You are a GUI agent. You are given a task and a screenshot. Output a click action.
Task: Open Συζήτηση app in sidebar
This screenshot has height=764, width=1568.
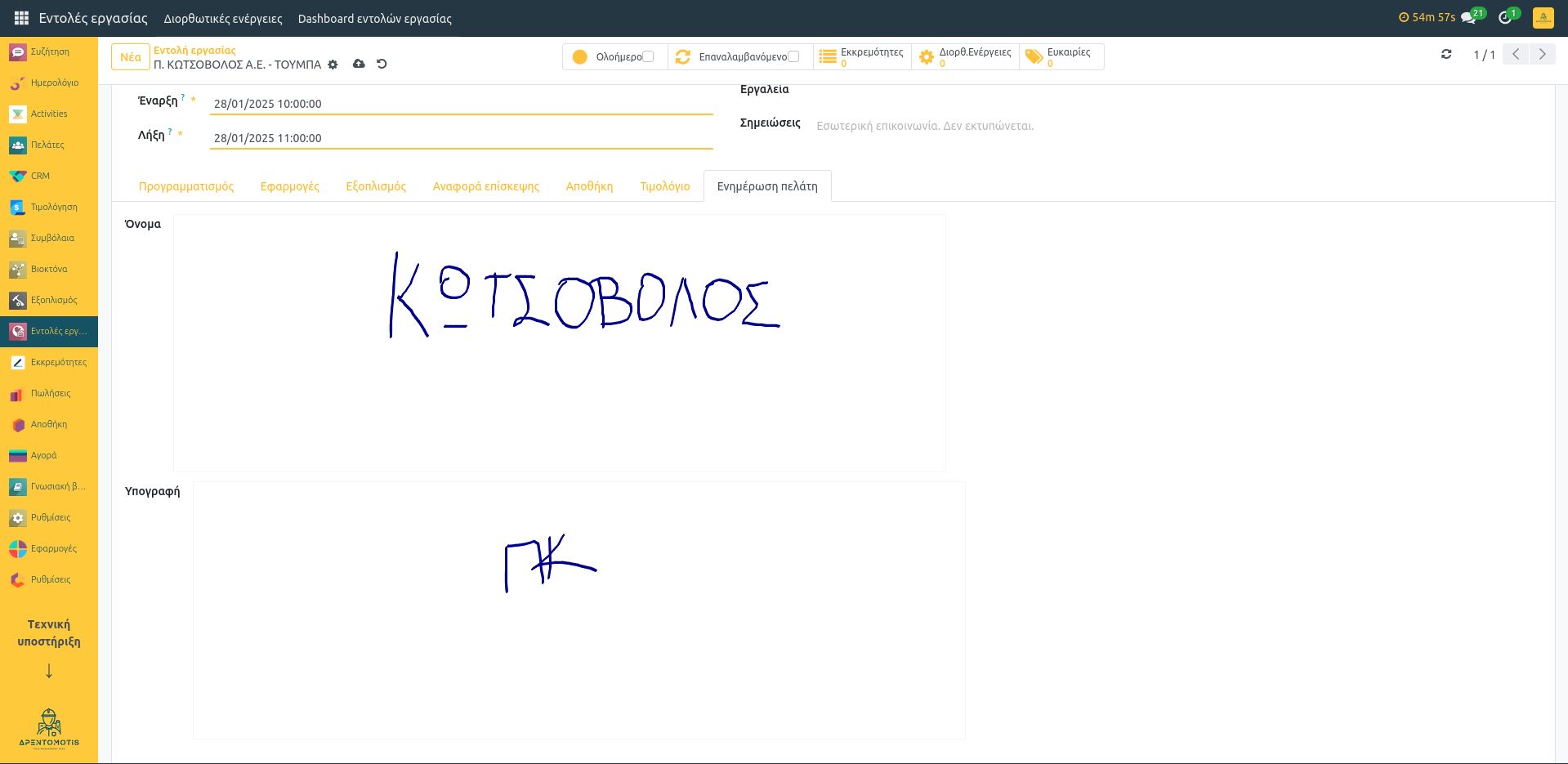(x=49, y=51)
